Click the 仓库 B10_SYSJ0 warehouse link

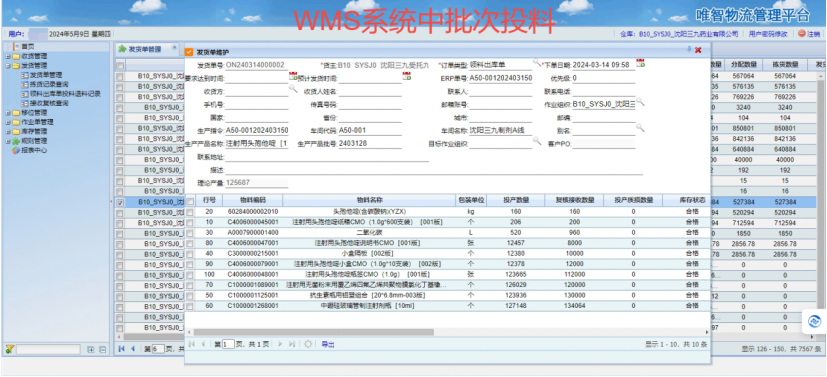pos(679,34)
